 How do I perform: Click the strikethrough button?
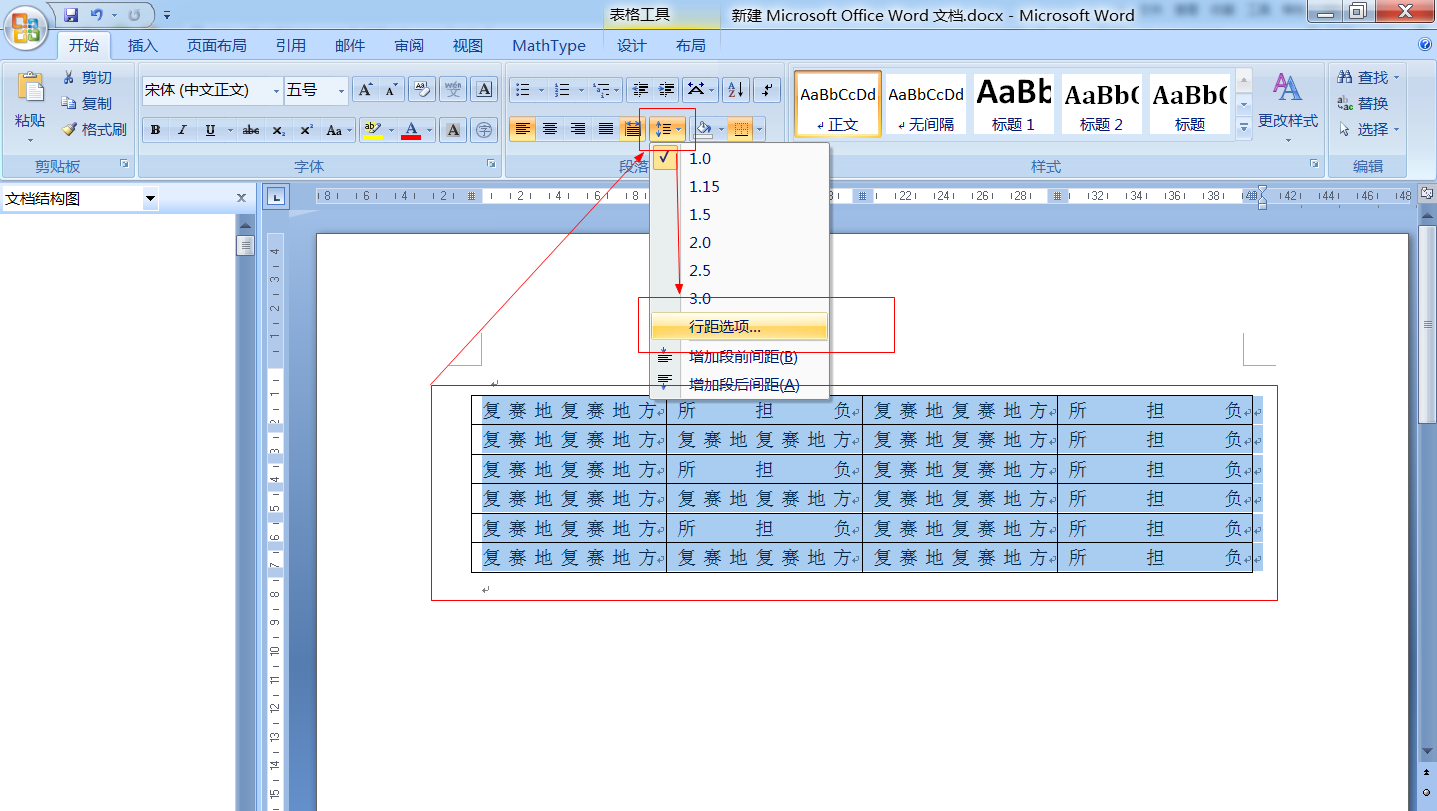click(251, 130)
